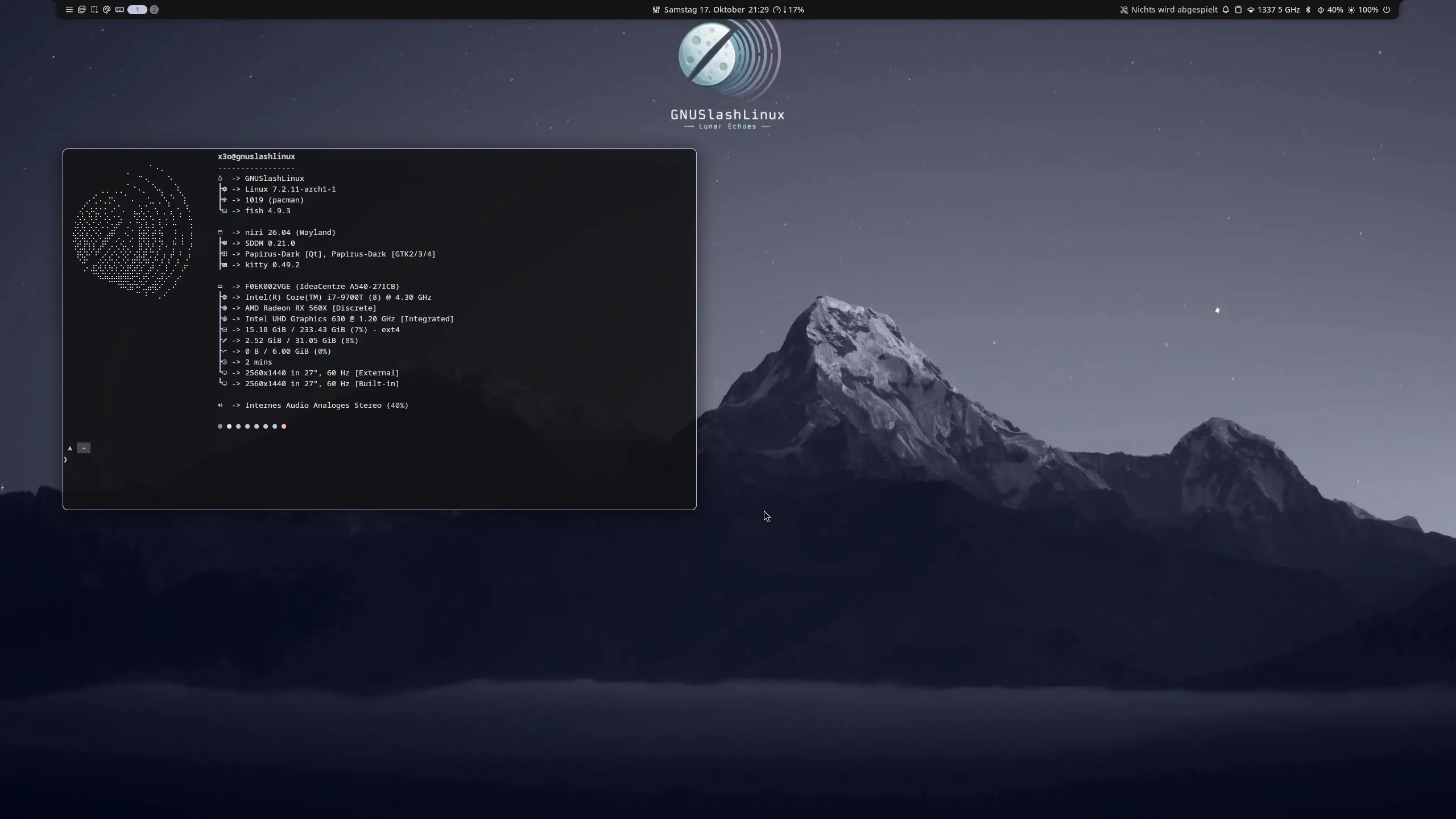This screenshot has width=1456, height=819.
Task: Open Wi-Fi network 1337 5 GHz icon
Action: pos(1251,10)
